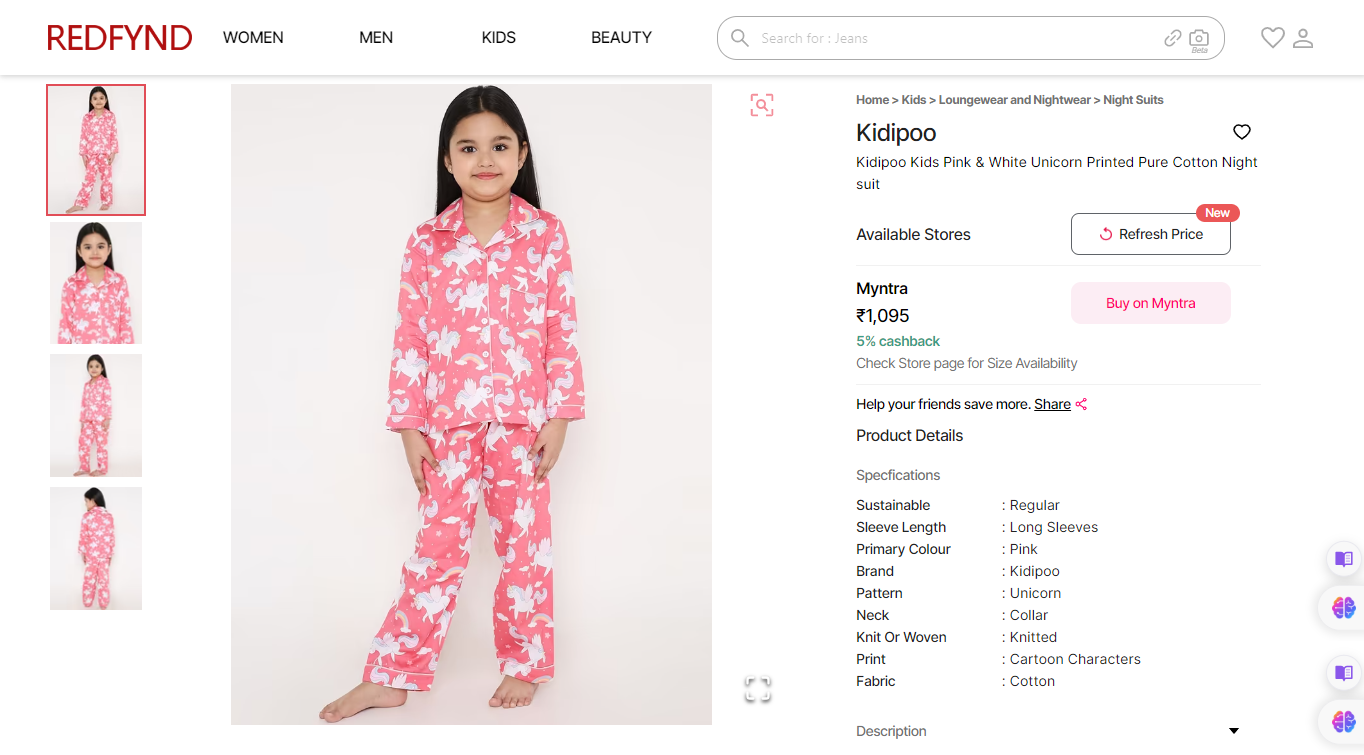Click the REDFYND logo
1364x755 pixels.
(119, 38)
